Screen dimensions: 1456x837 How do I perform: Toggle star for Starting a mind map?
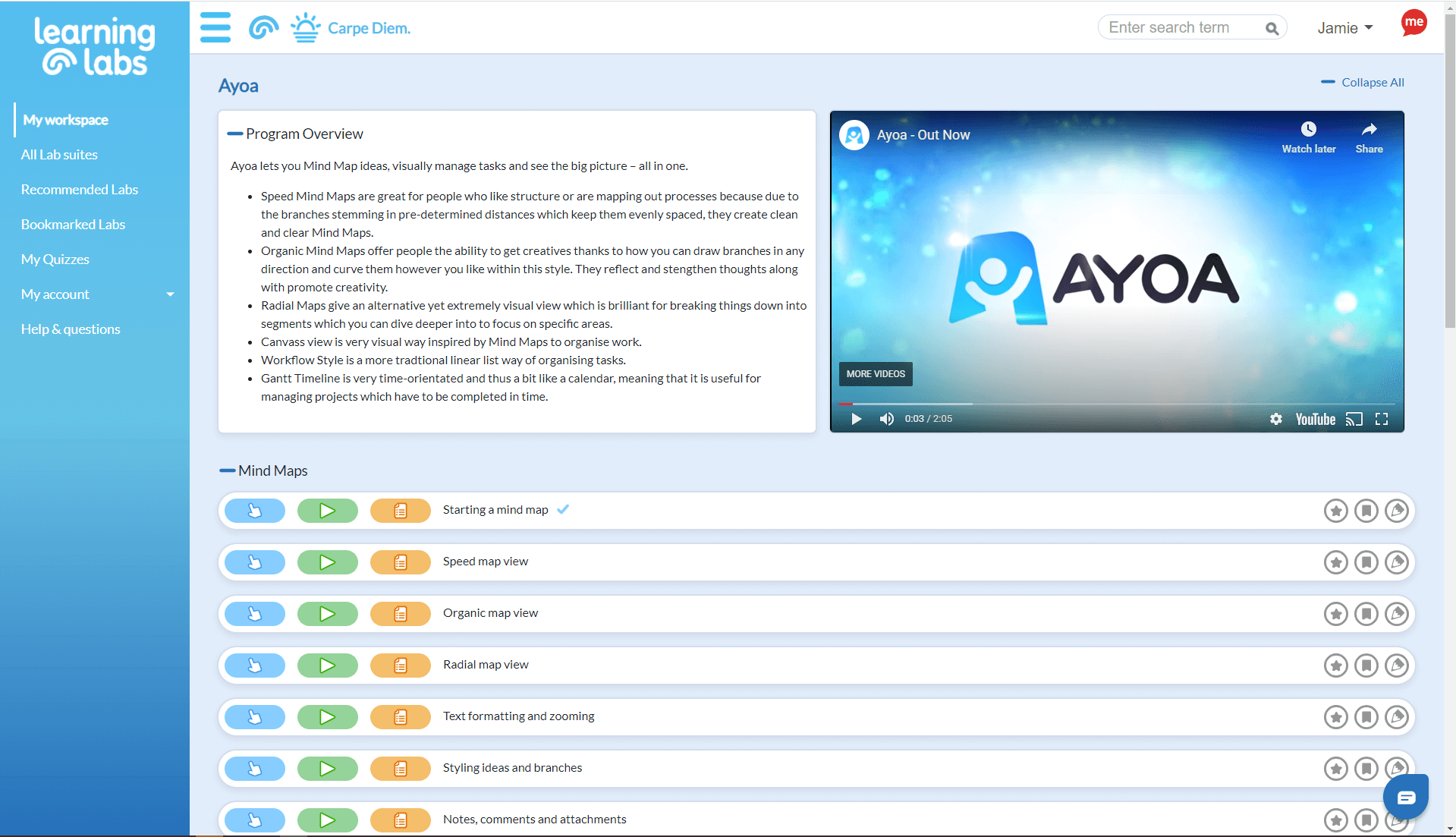pos(1336,511)
